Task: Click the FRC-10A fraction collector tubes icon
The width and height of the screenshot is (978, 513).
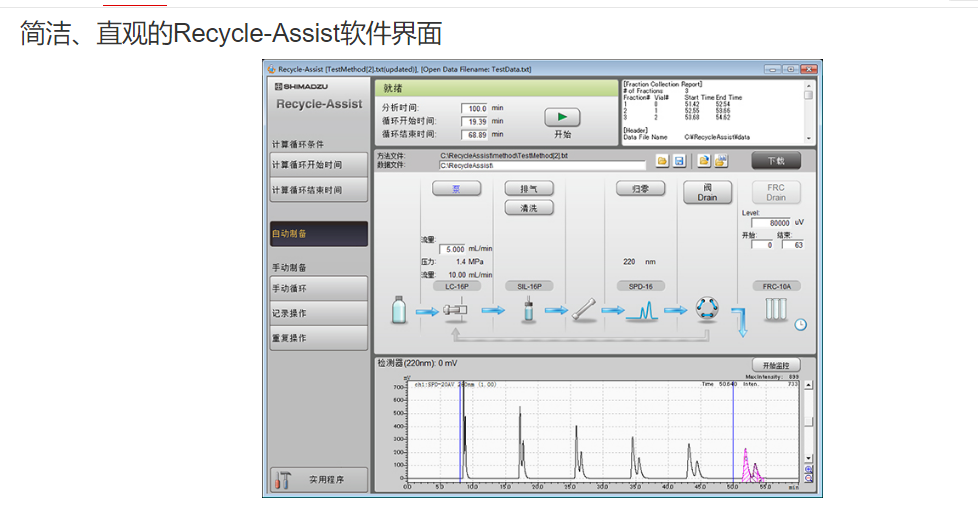Action: pos(775,309)
